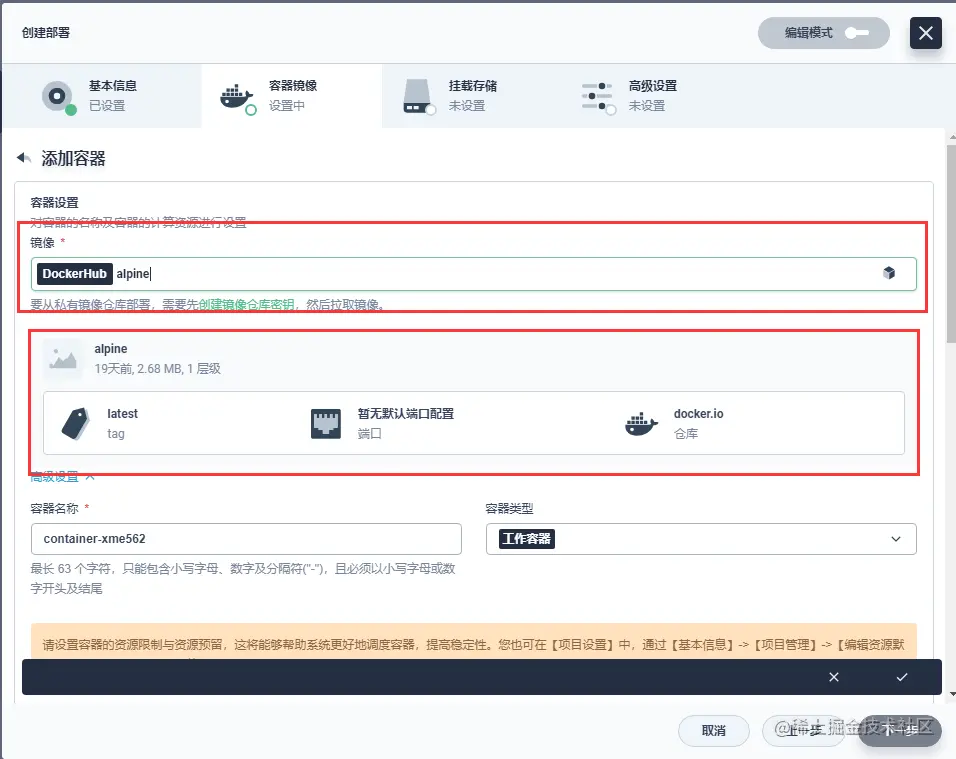Click the 基本信息 disc icon
956x759 pixels.
[58, 96]
